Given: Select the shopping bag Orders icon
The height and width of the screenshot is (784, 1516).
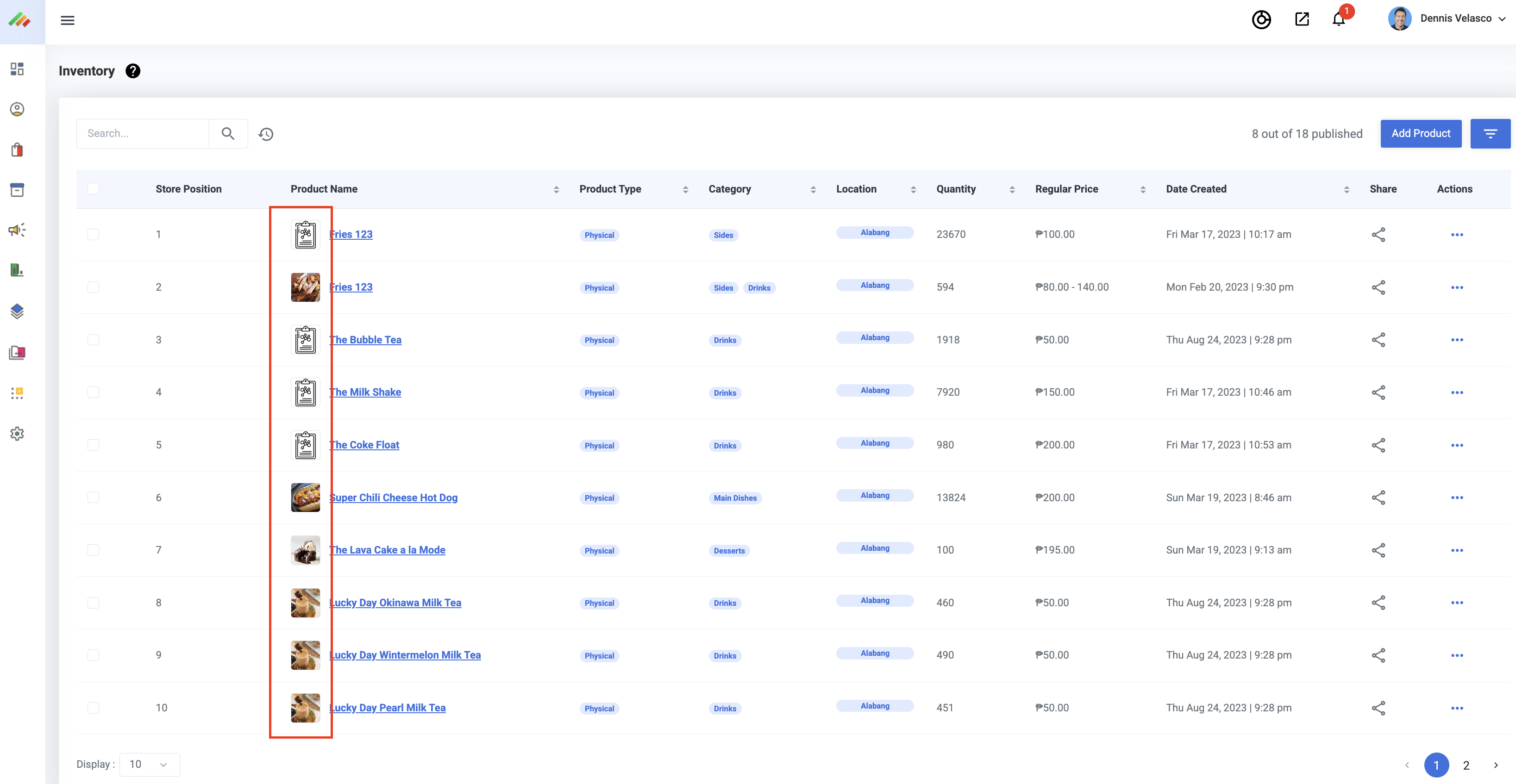Looking at the screenshot, I should [x=17, y=149].
